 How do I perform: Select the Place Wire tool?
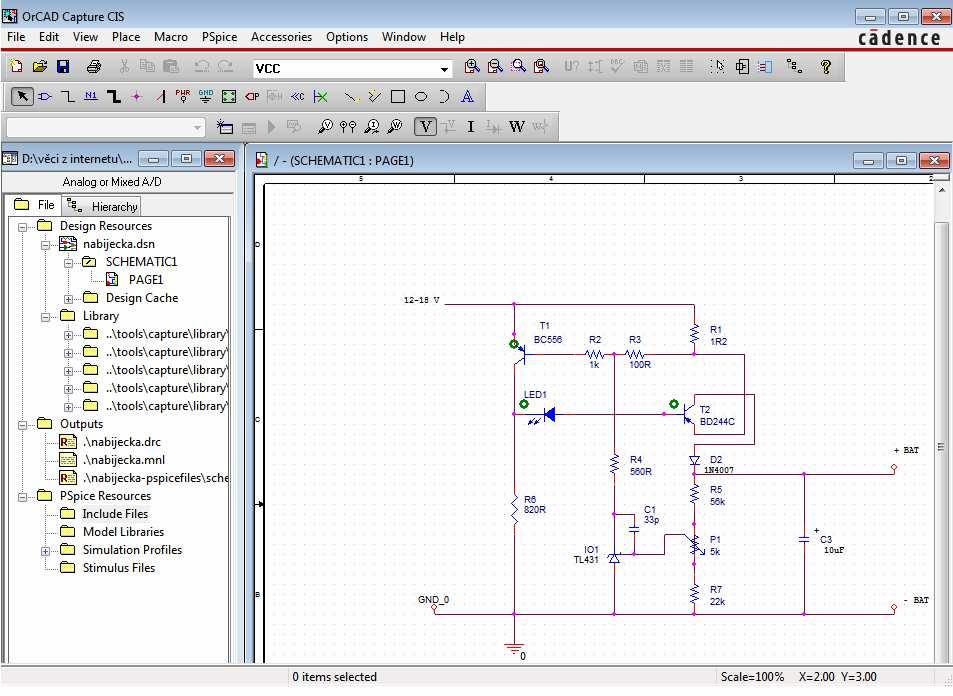[68, 97]
